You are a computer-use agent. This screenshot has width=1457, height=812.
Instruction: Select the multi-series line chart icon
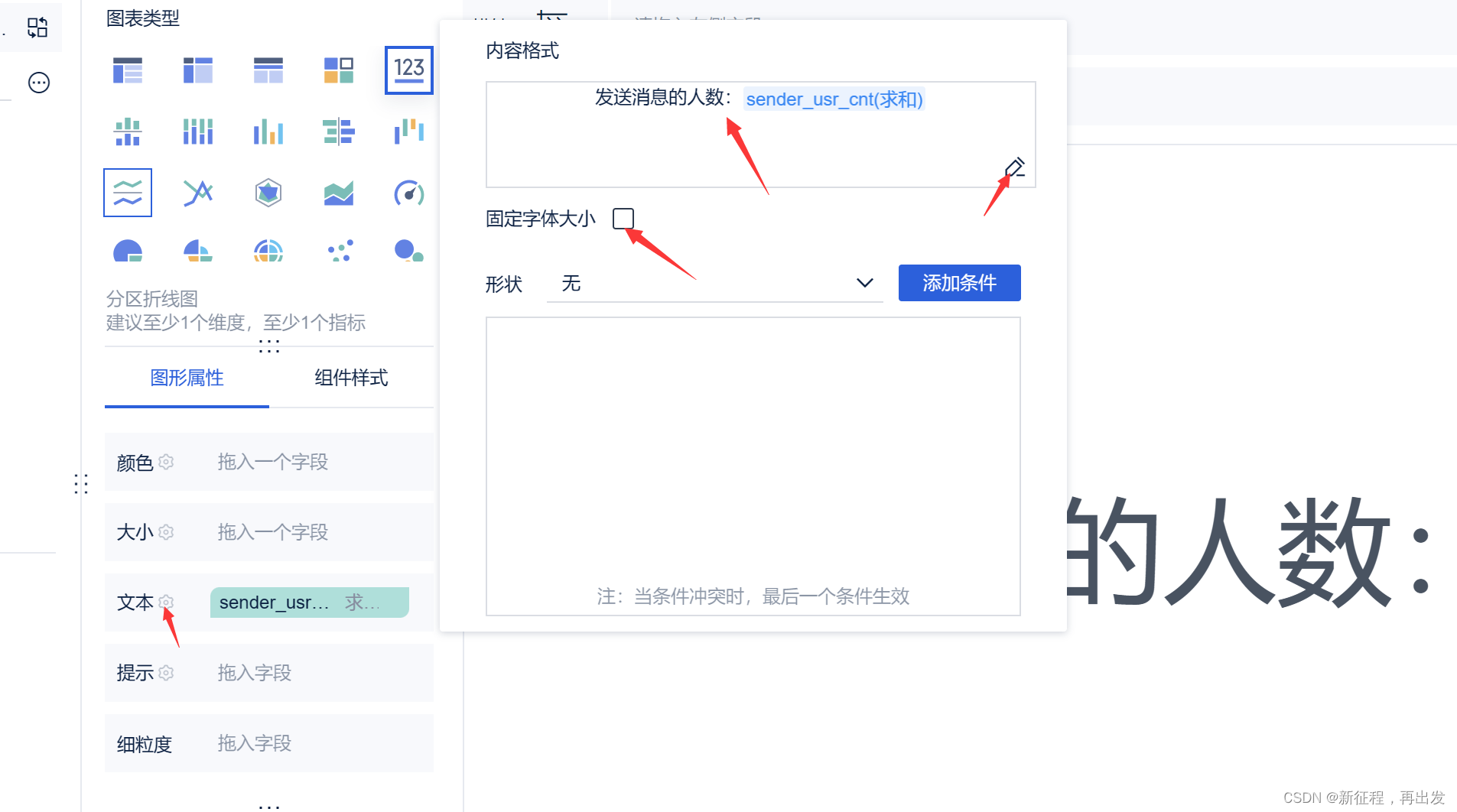coord(198,193)
